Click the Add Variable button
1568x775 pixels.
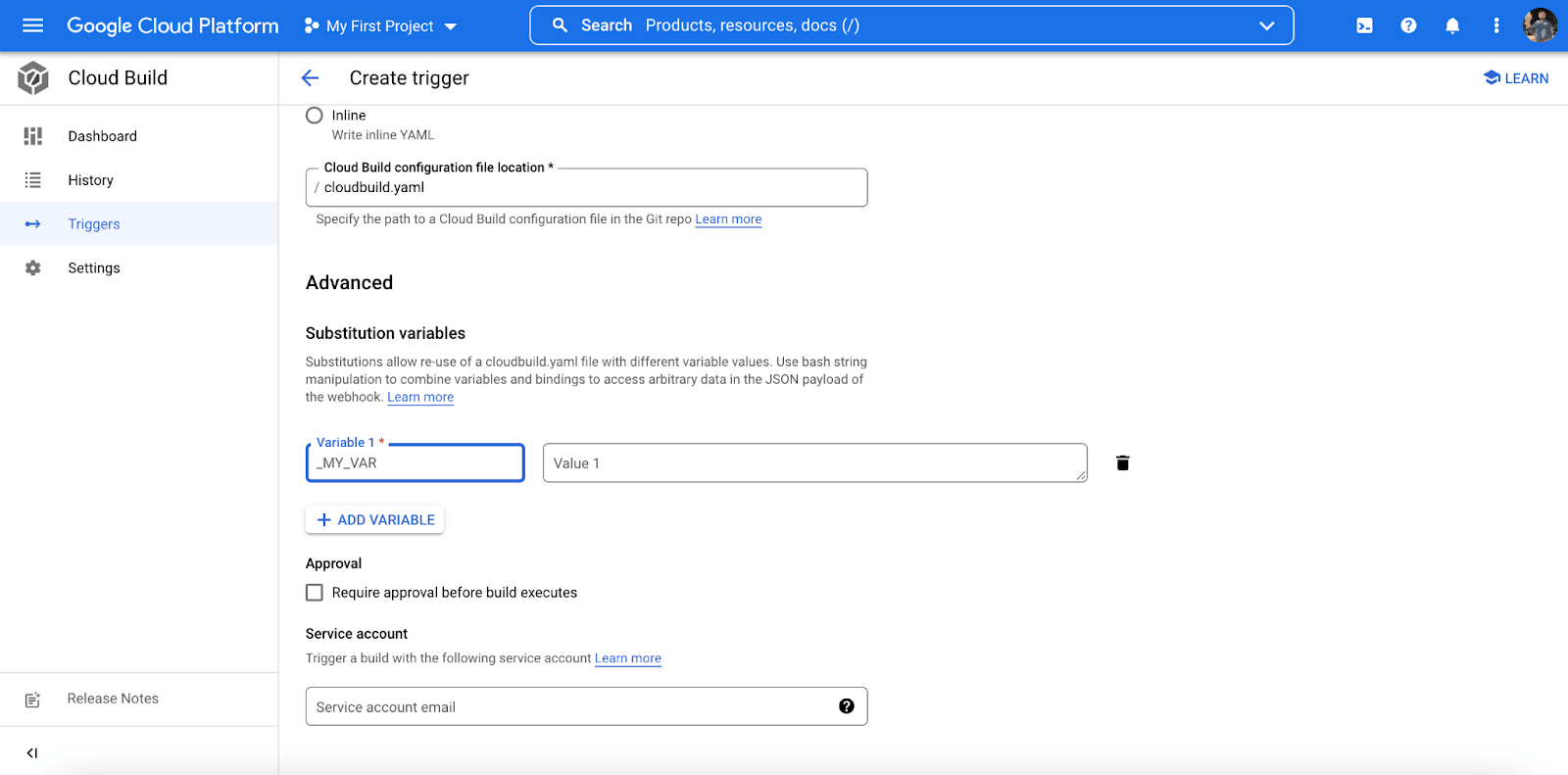click(x=375, y=520)
